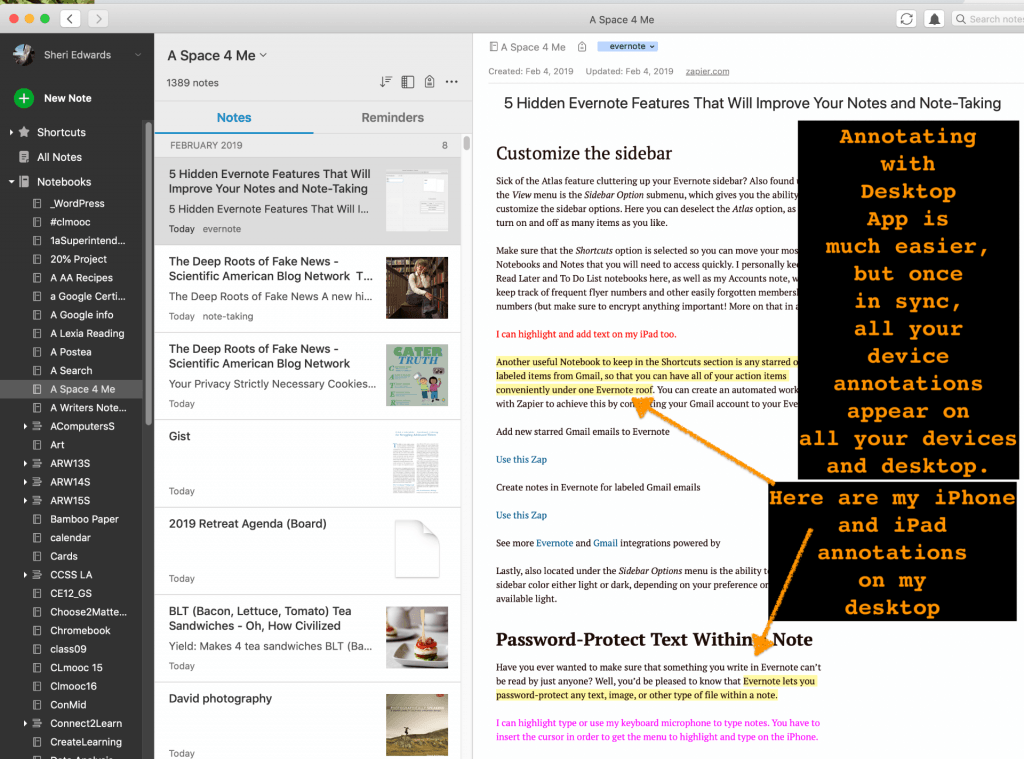The width and height of the screenshot is (1024, 759).
Task: Open the evernote tag dropdown
Action: pos(628,46)
